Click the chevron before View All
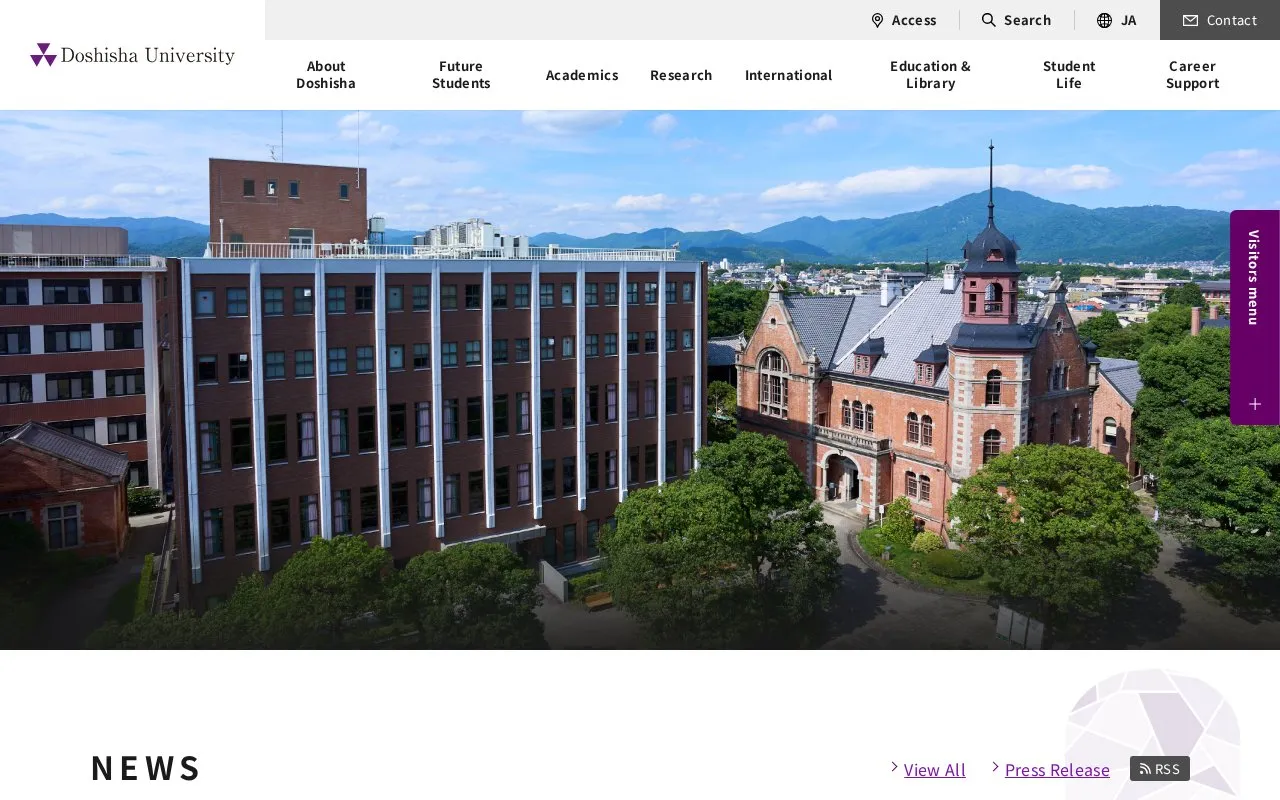 [895, 766]
